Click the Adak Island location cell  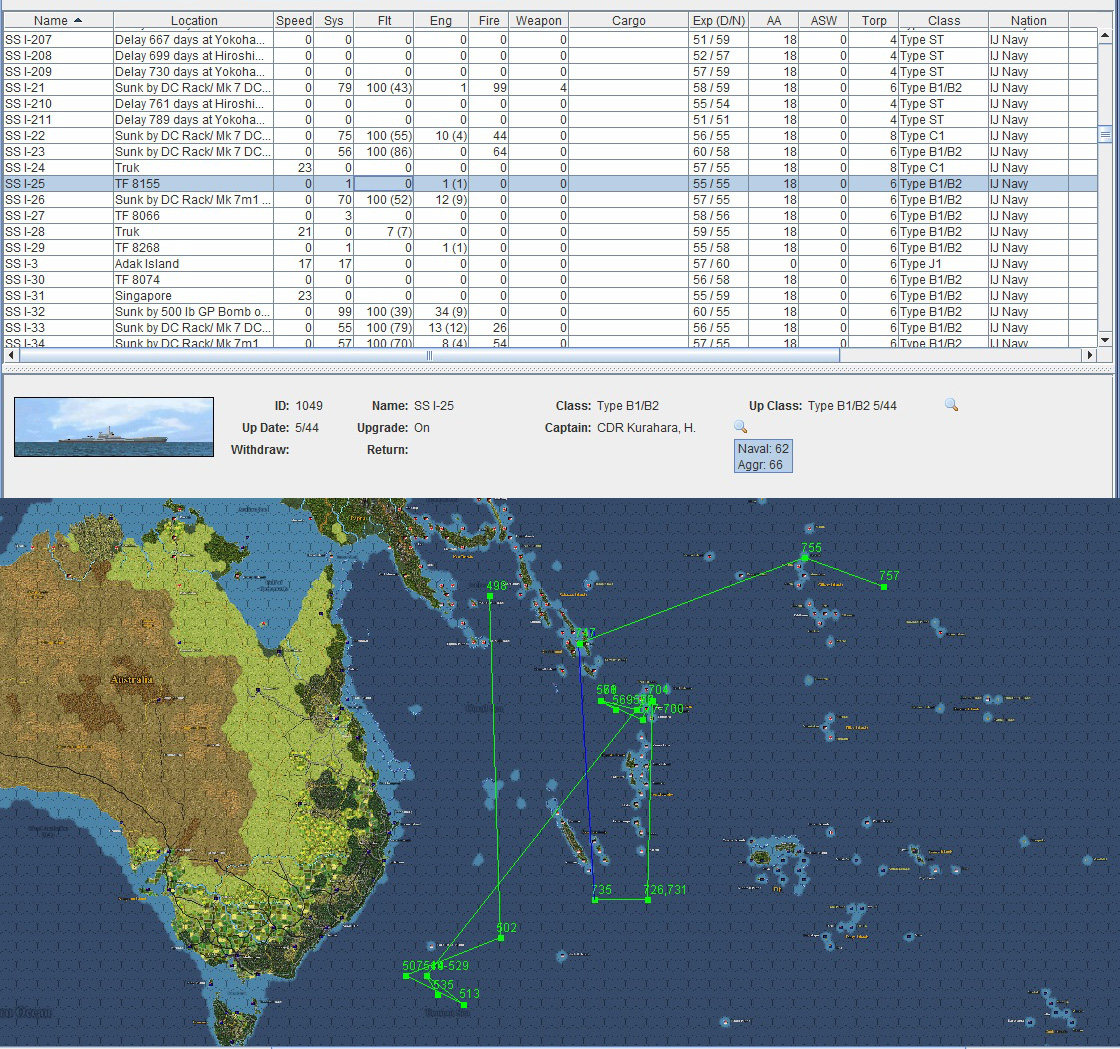tap(194, 263)
